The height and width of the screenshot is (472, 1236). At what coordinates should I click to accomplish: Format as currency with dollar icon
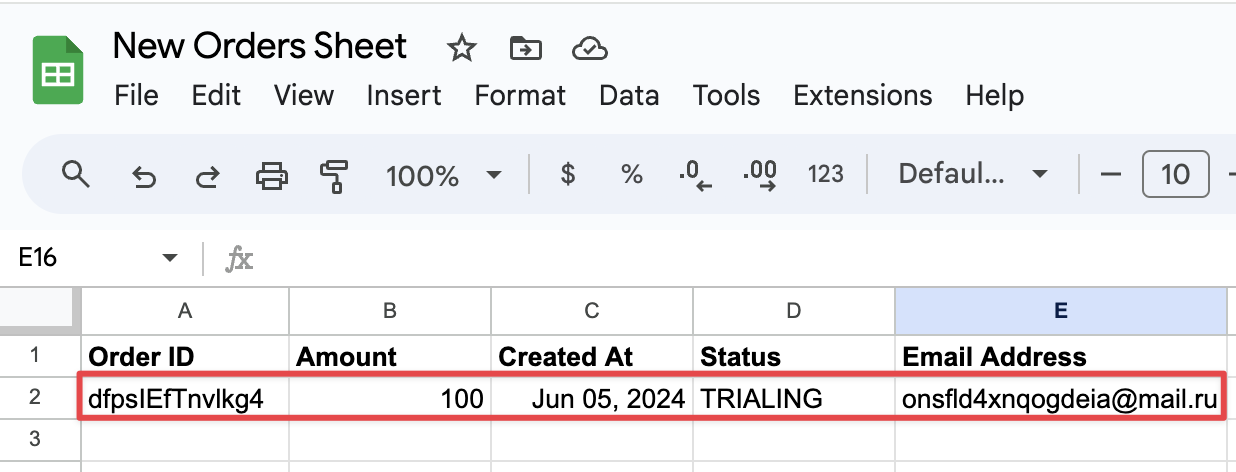[568, 175]
